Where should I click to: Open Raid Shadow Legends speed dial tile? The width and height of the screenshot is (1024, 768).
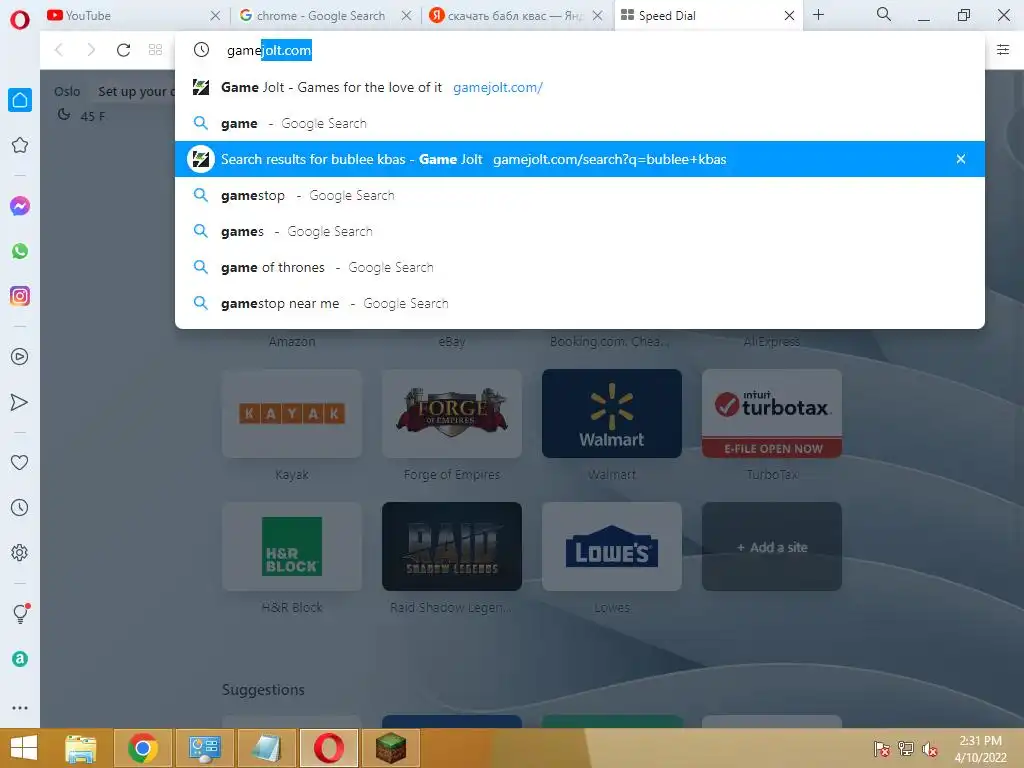452,547
